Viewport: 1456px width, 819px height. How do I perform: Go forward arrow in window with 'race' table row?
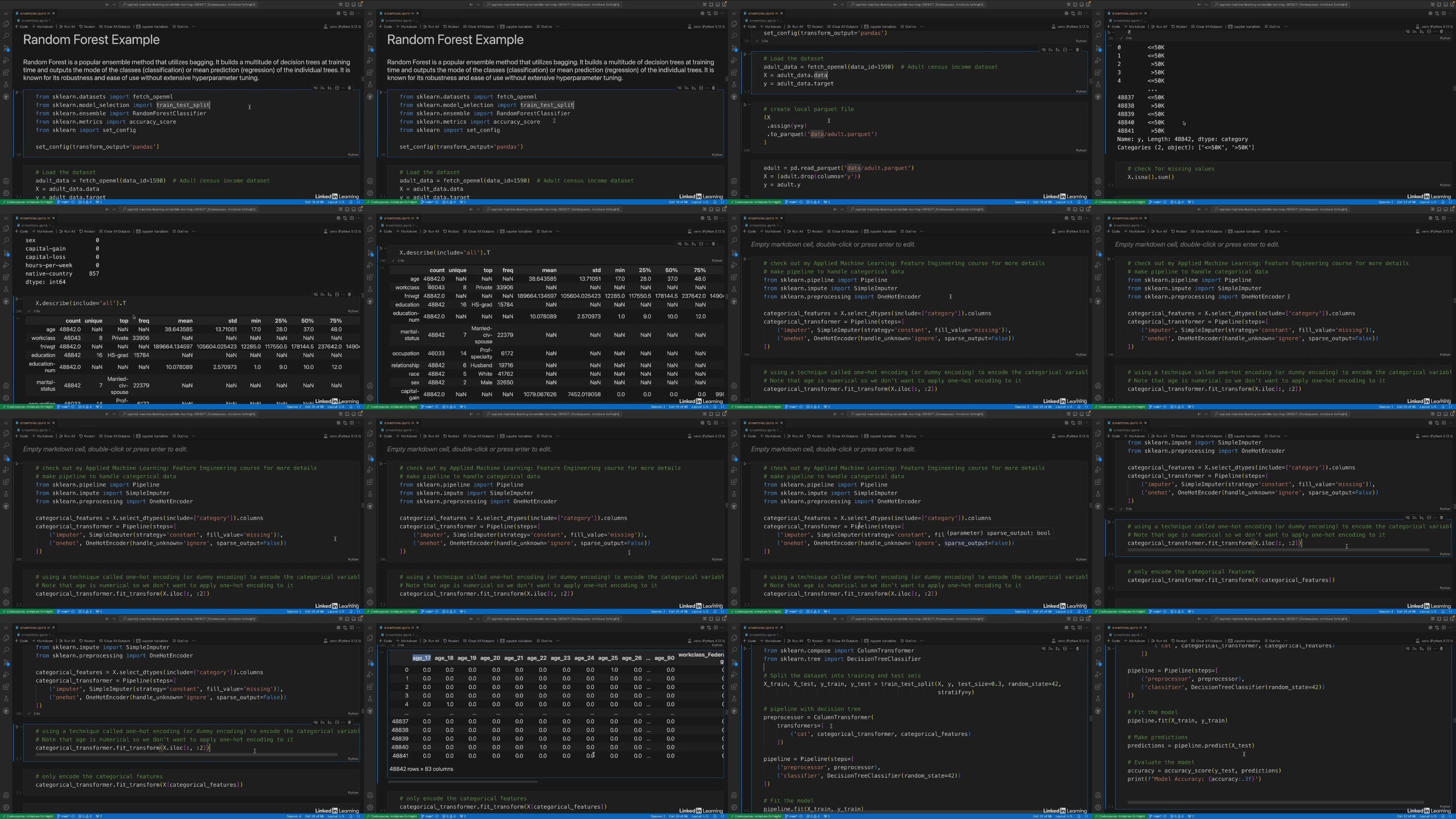[479, 209]
